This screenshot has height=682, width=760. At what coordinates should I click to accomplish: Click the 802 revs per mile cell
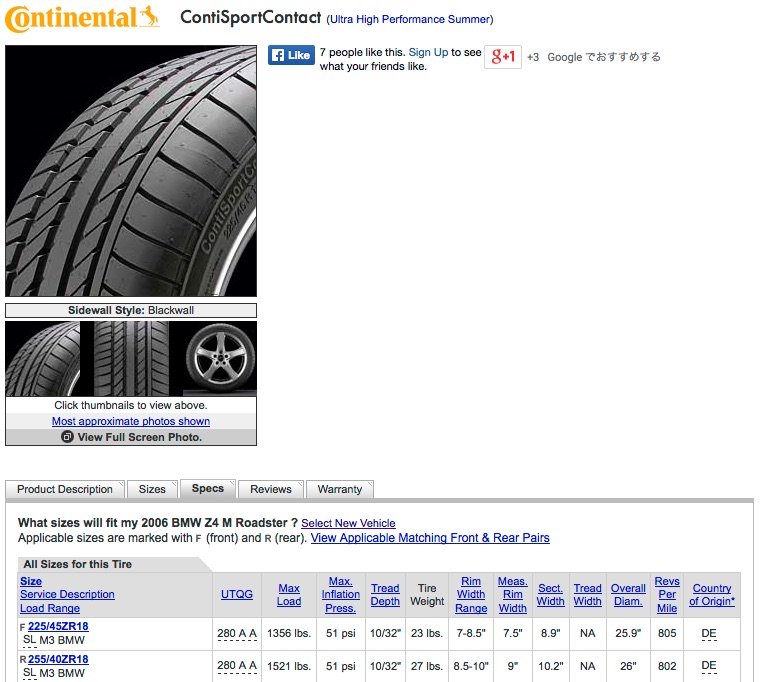point(667,666)
